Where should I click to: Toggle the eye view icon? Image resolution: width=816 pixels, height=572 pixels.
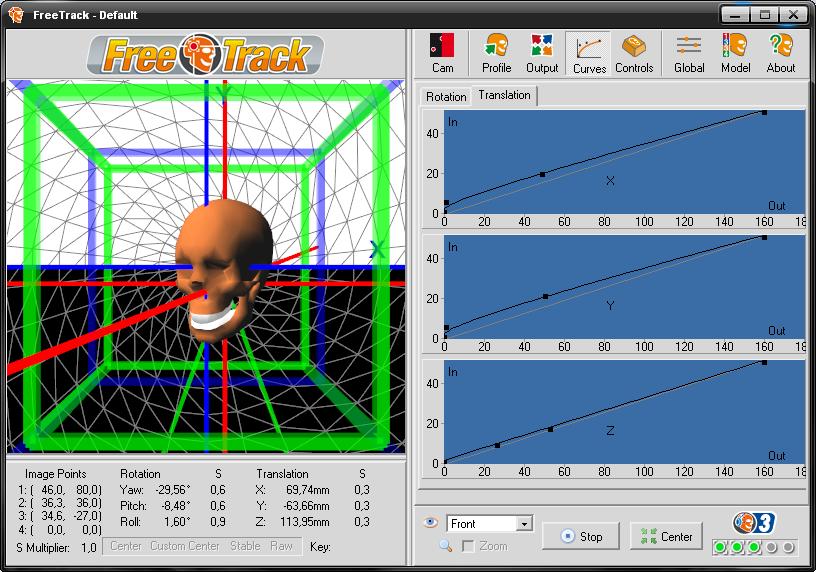(430, 523)
